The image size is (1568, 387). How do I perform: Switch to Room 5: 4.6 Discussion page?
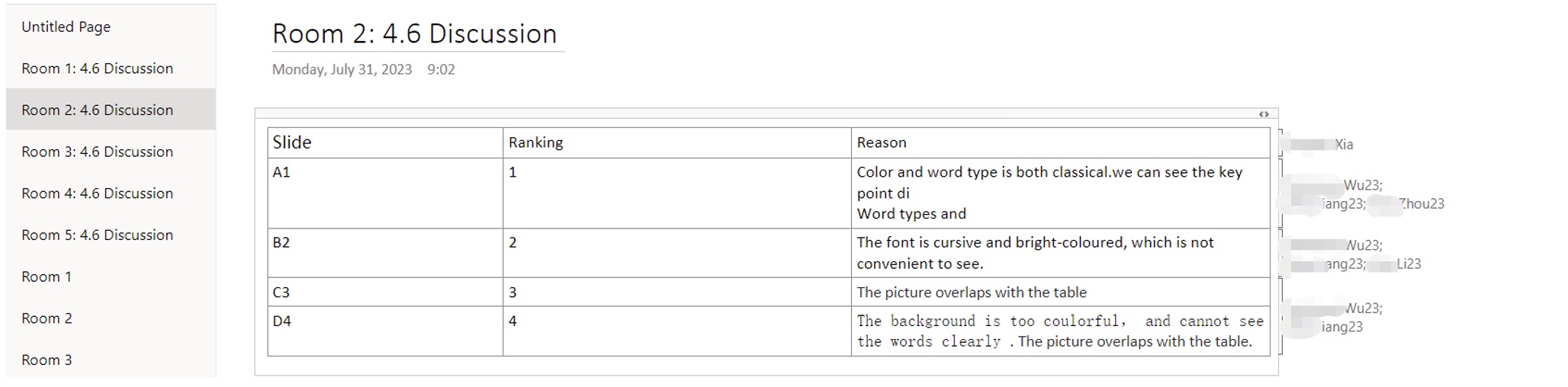point(111,235)
